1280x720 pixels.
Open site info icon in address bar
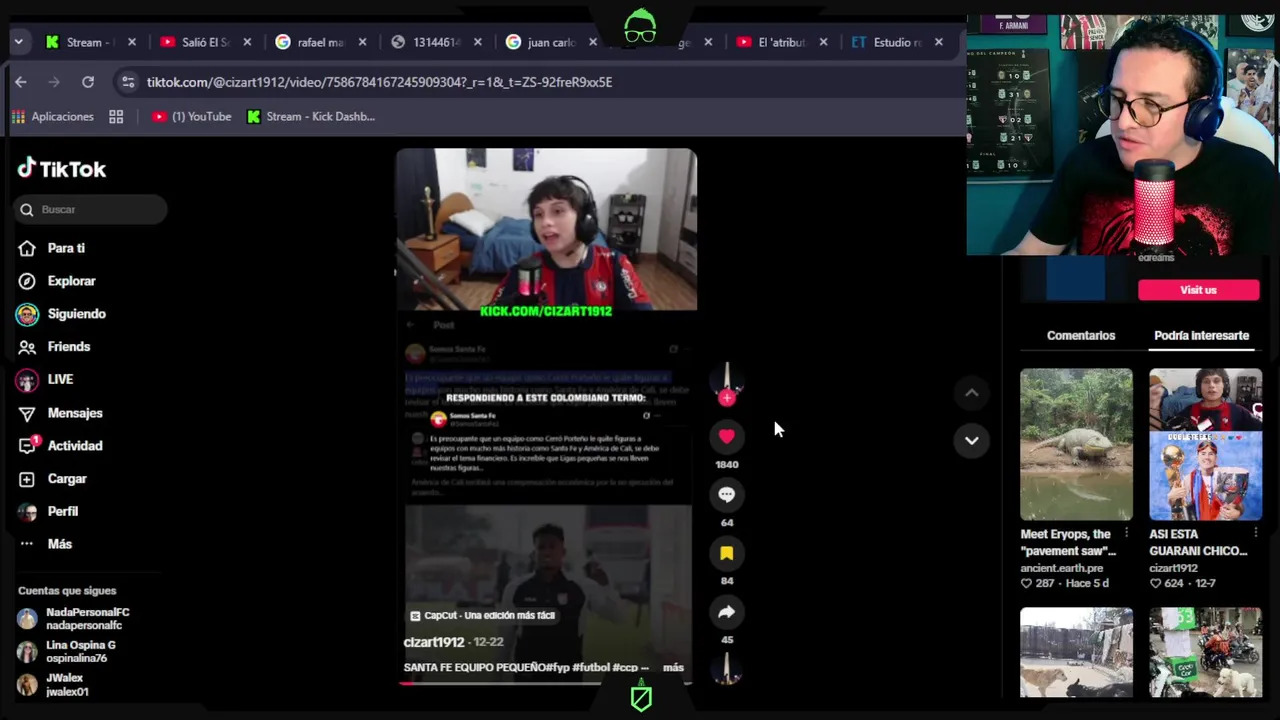[127, 82]
